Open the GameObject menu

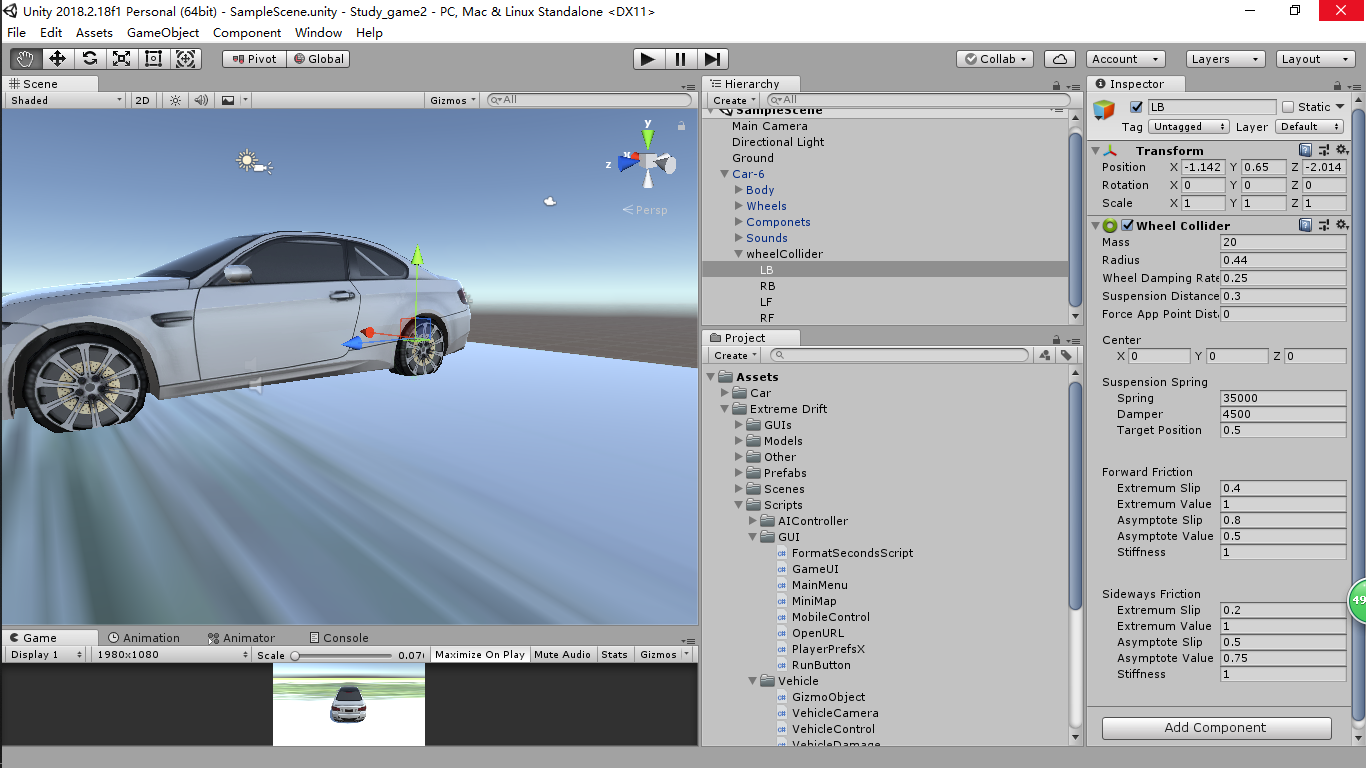pyautogui.click(x=163, y=32)
